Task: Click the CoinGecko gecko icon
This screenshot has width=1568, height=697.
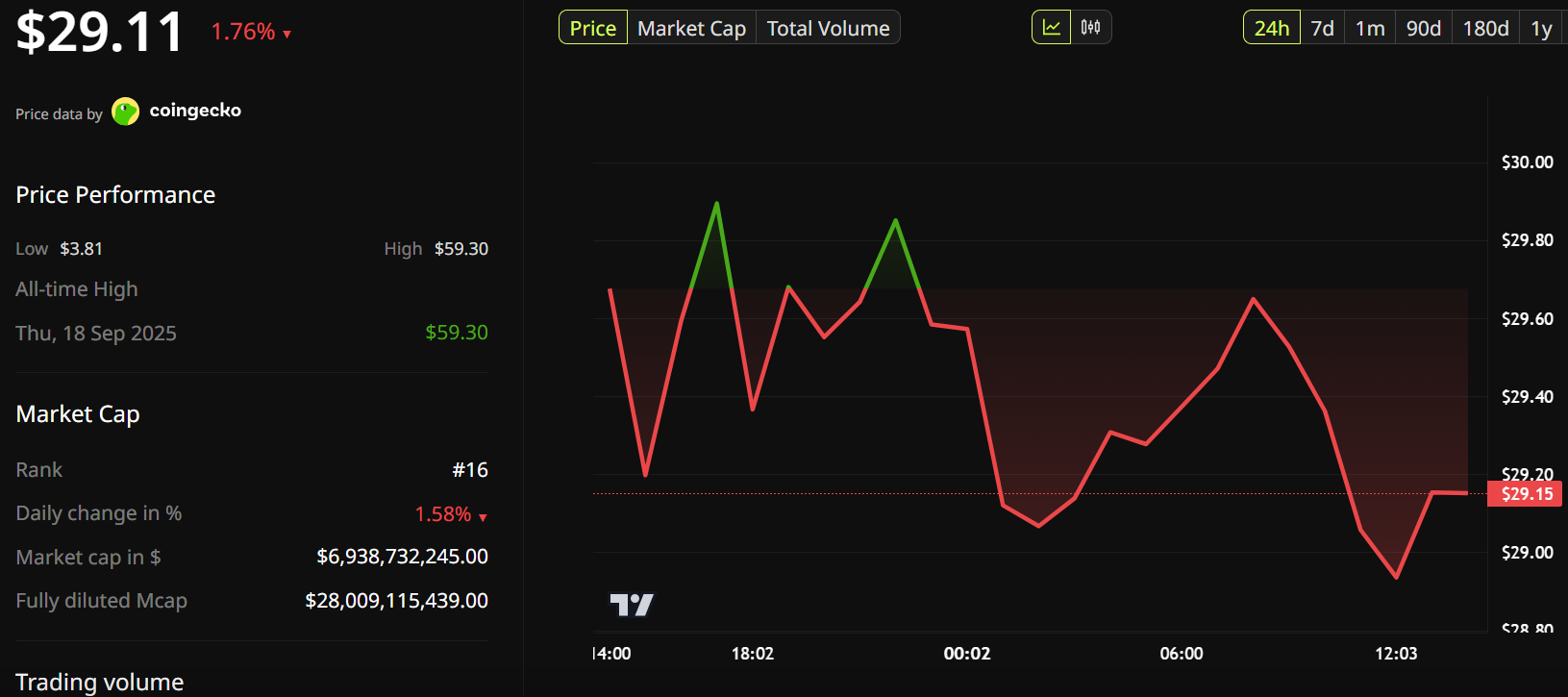Action: point(126,111)
